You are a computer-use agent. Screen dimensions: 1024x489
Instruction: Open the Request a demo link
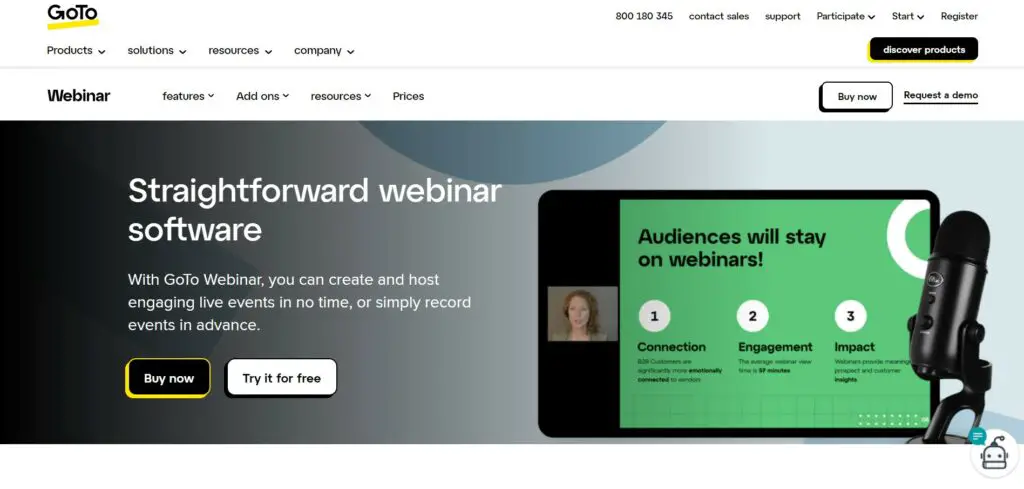[940, 95]
